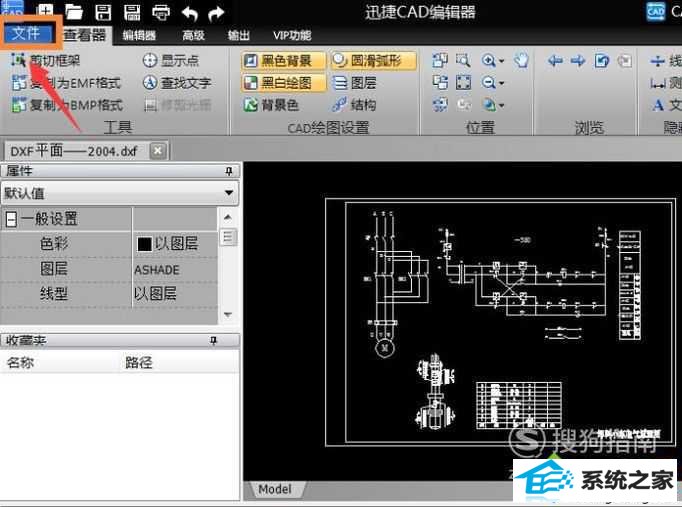Switch to the 编辑器 tab
The image size is (682, 507).
[139, 35]
